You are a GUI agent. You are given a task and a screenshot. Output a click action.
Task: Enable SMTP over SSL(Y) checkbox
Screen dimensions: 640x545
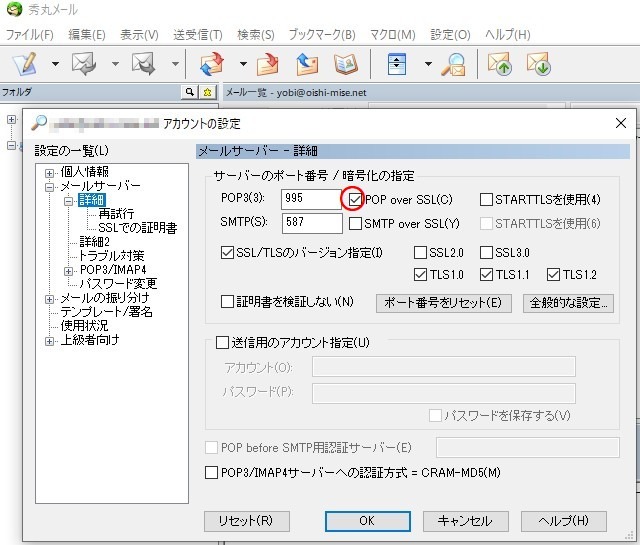[355, 224]
